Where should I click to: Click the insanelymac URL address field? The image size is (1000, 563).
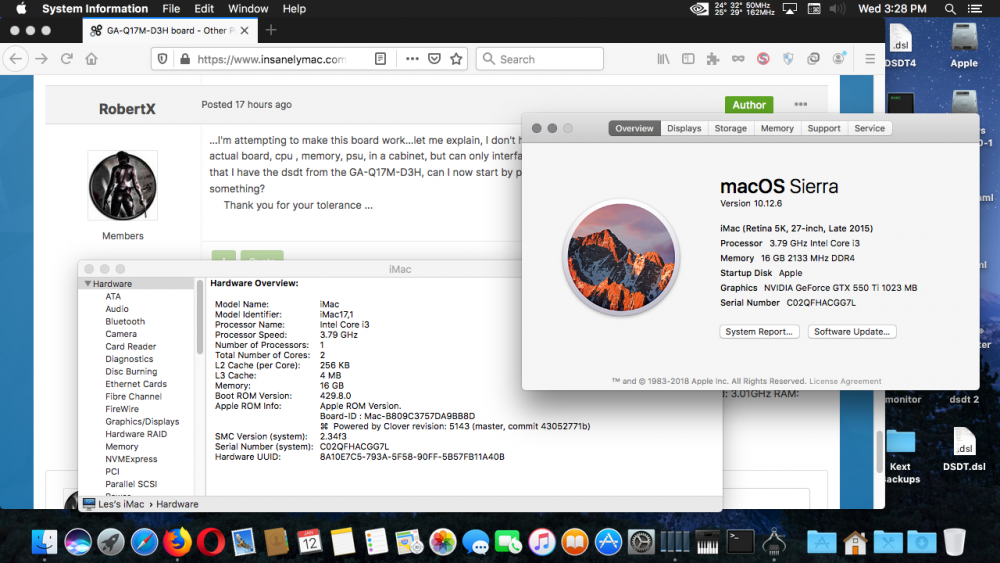tap(272, 59)
